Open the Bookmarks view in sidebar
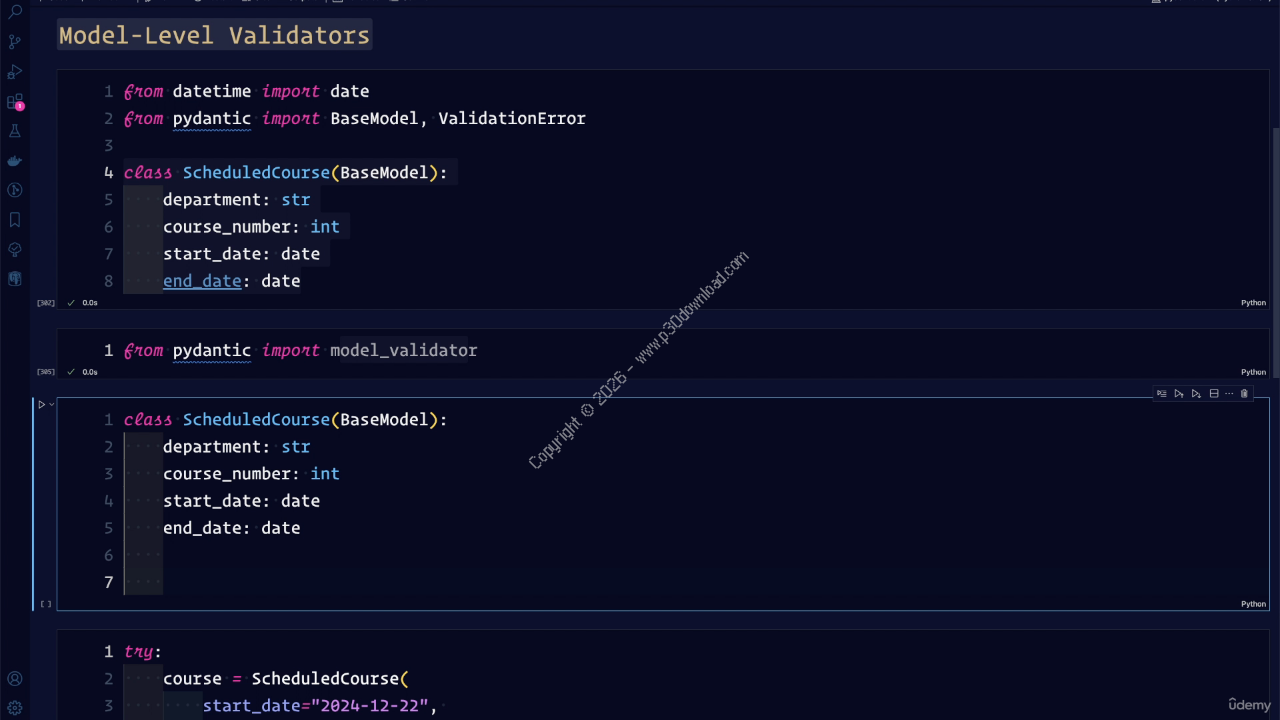1280x720 pixels. click(x=15, y=220)
